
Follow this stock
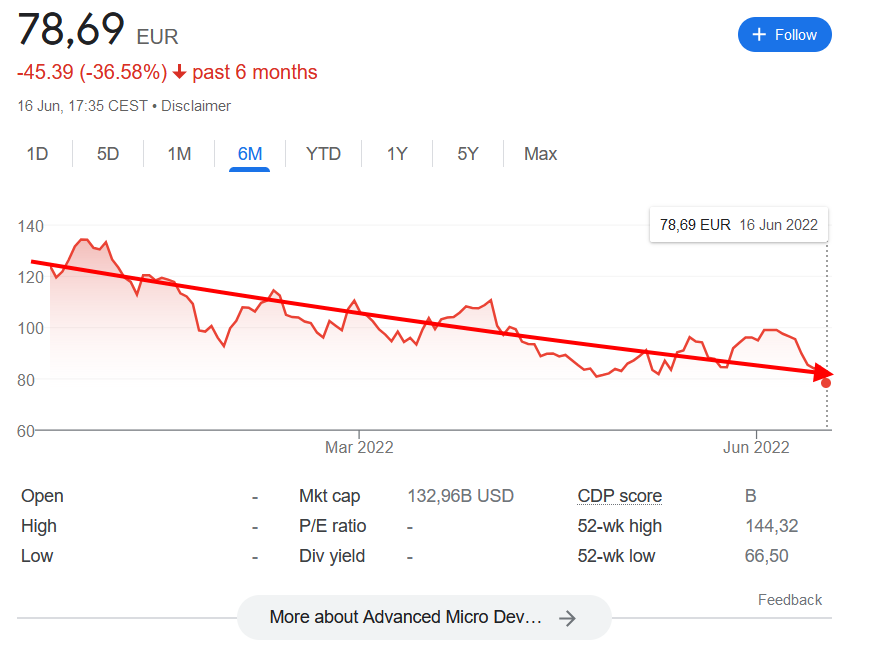click(x=784, y=35)
